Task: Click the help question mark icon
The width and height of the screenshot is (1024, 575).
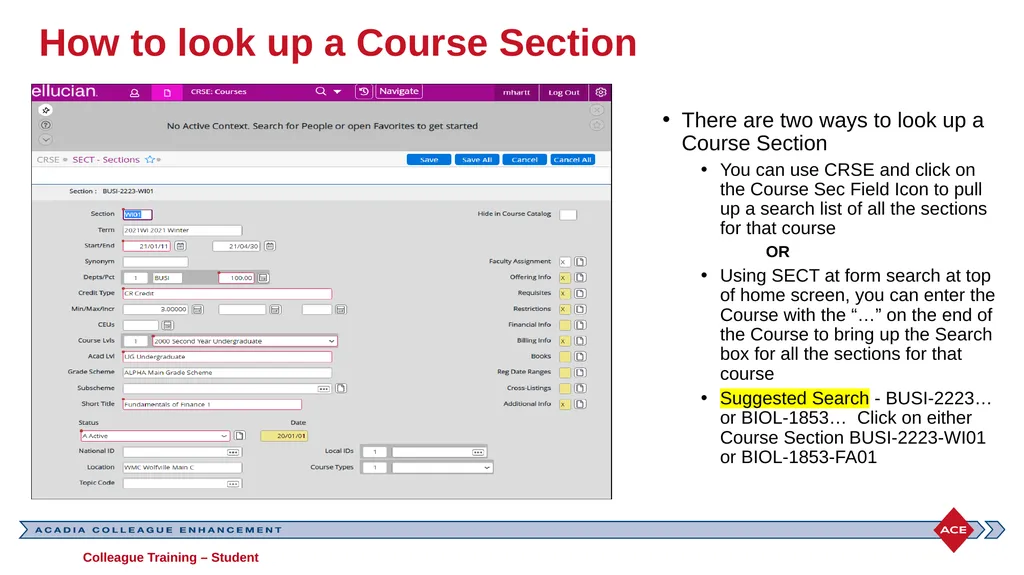Action: (x=46, y=125)
